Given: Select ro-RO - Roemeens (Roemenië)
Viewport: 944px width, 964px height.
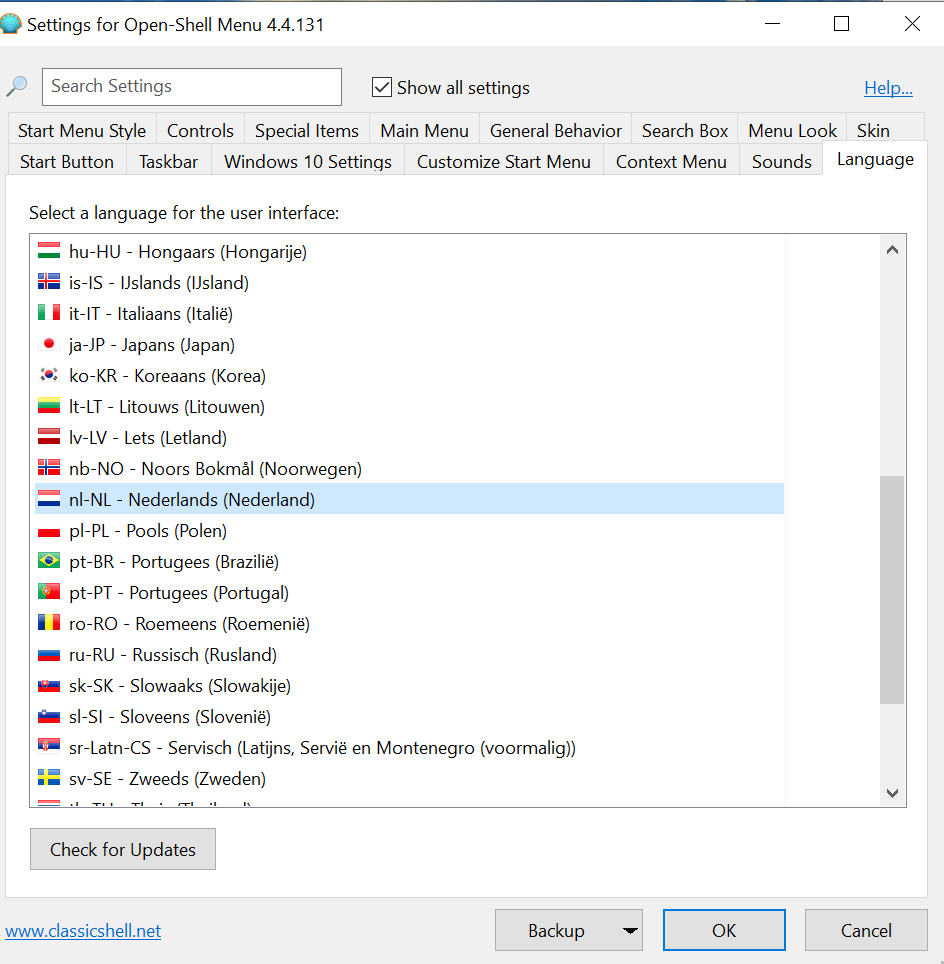Looking at the screenshot, I should [x=410, y=623].
